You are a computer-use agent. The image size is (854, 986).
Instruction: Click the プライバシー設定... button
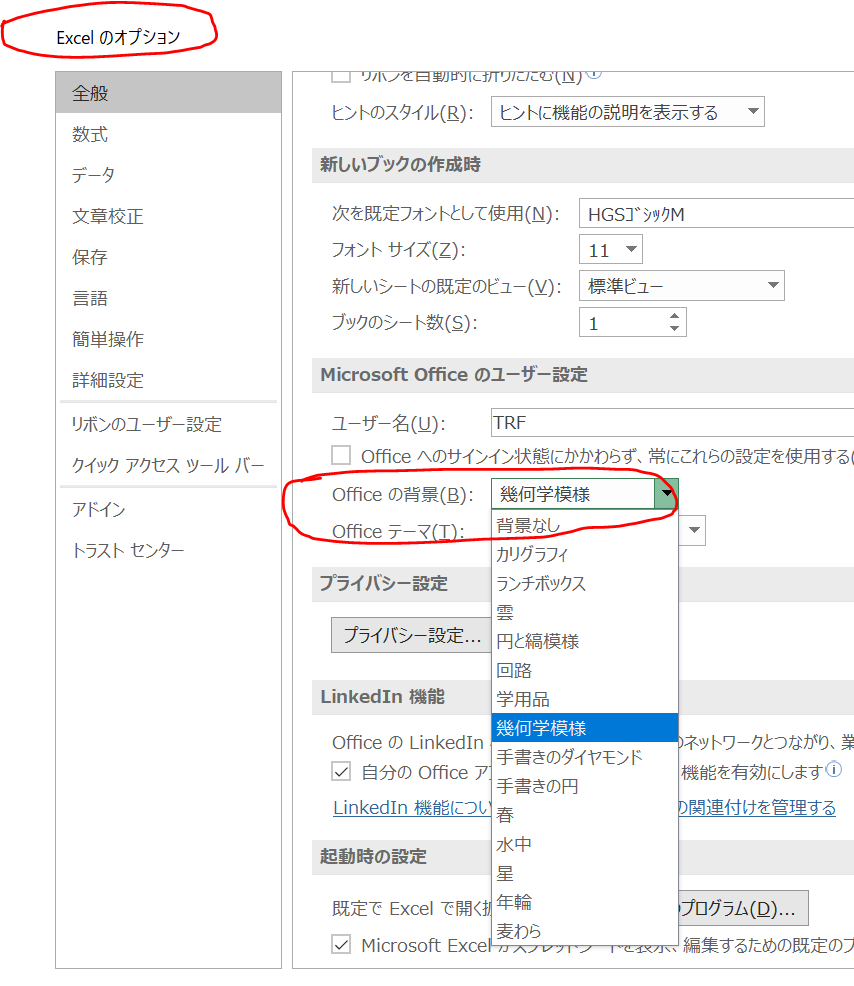[x=411, y=635]
